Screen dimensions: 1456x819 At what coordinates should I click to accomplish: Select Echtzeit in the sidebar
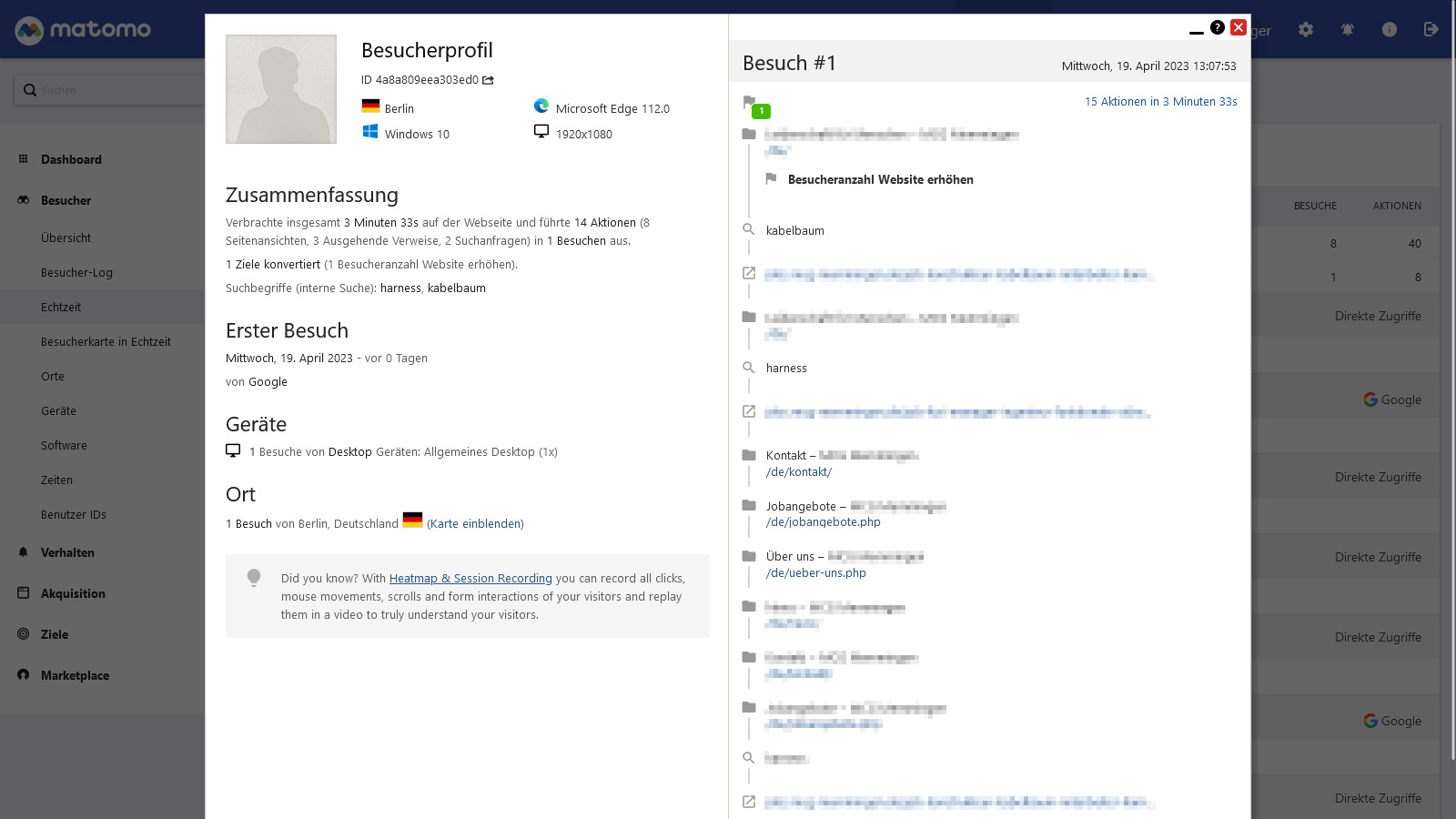click(x=61, y=307)
